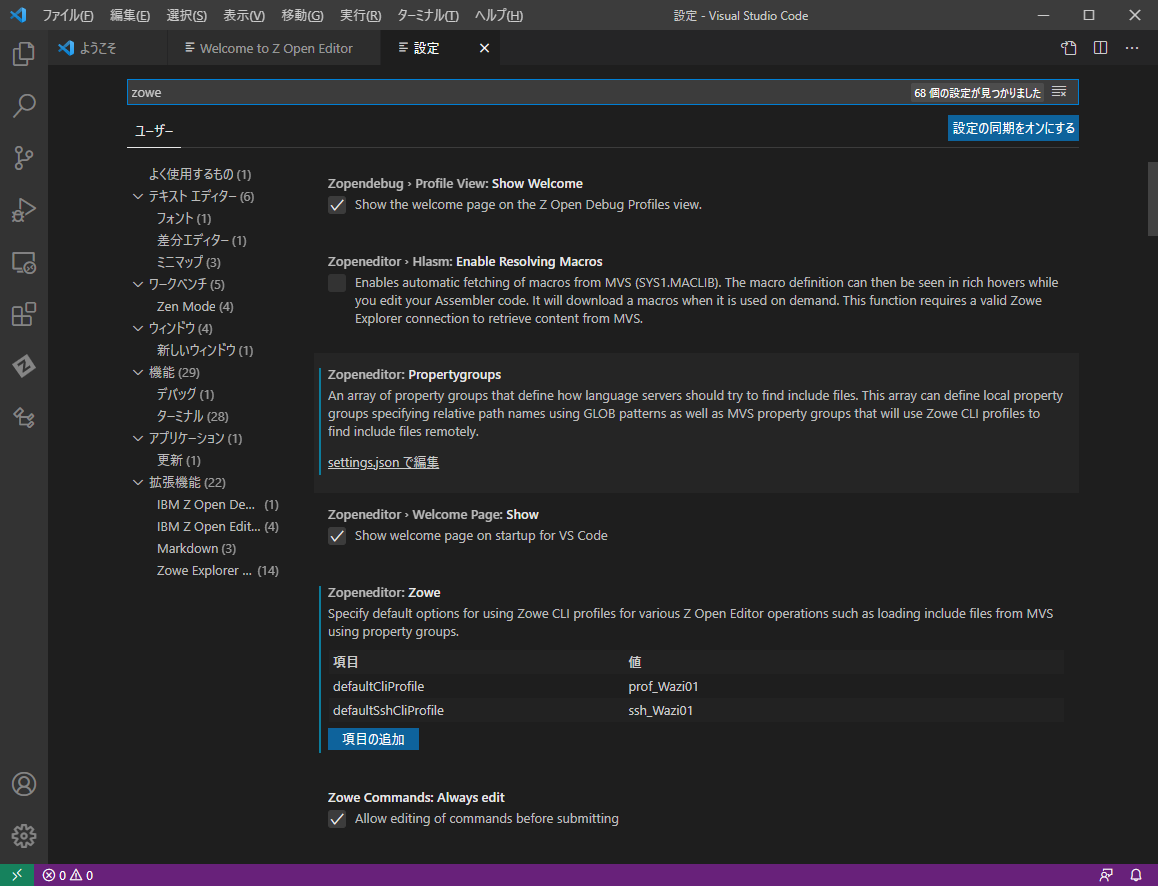Select the ユーザー settings scope tab
Screen dimensions: 1158x886
(x=154, y=131)
